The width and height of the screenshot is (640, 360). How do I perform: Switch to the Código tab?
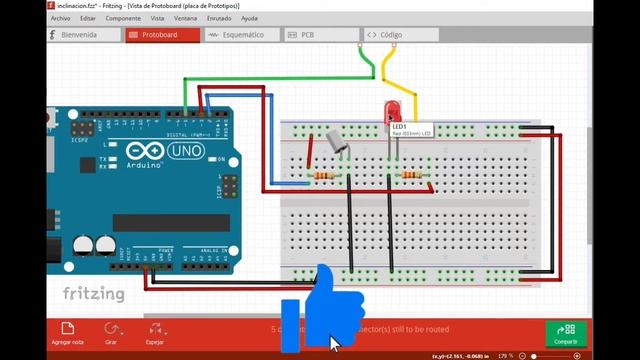(401, 35)
